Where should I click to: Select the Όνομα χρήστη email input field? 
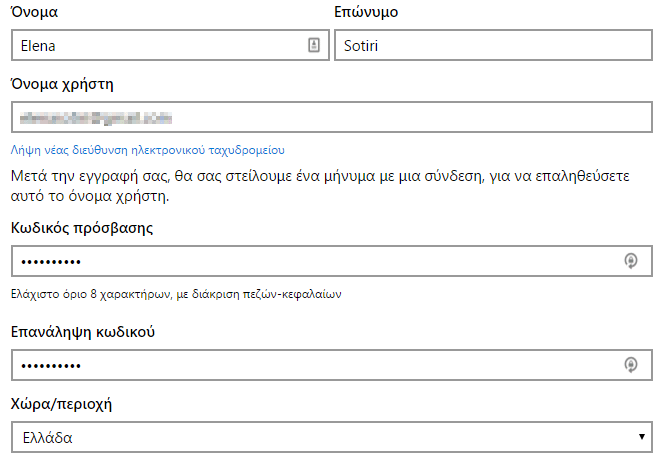click(x=332, y=117)
